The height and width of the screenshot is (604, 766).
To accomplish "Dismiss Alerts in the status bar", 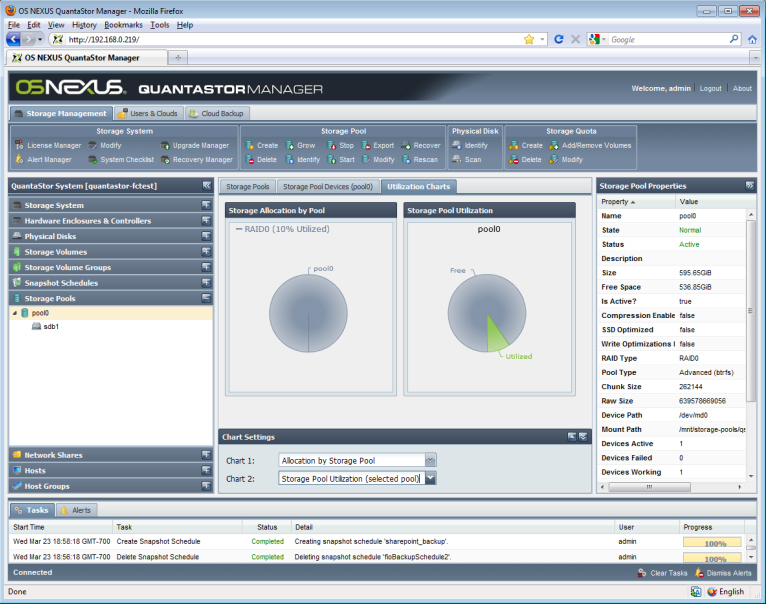I will 723,573.
